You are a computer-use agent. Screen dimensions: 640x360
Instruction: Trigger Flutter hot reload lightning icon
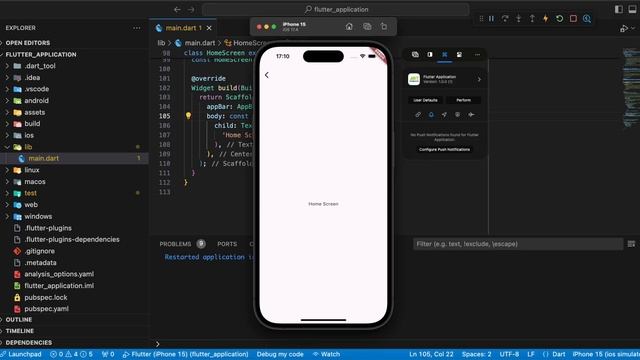[546, 19]
